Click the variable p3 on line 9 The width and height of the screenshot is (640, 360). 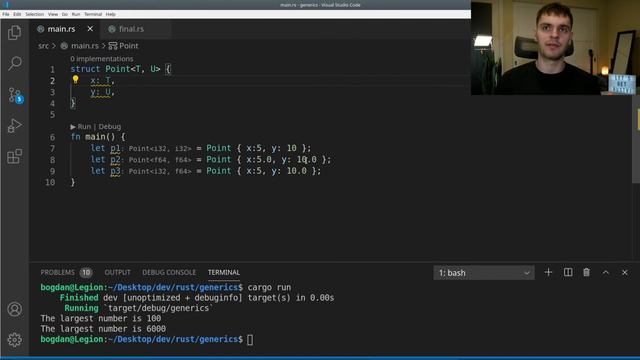point(116,171)
